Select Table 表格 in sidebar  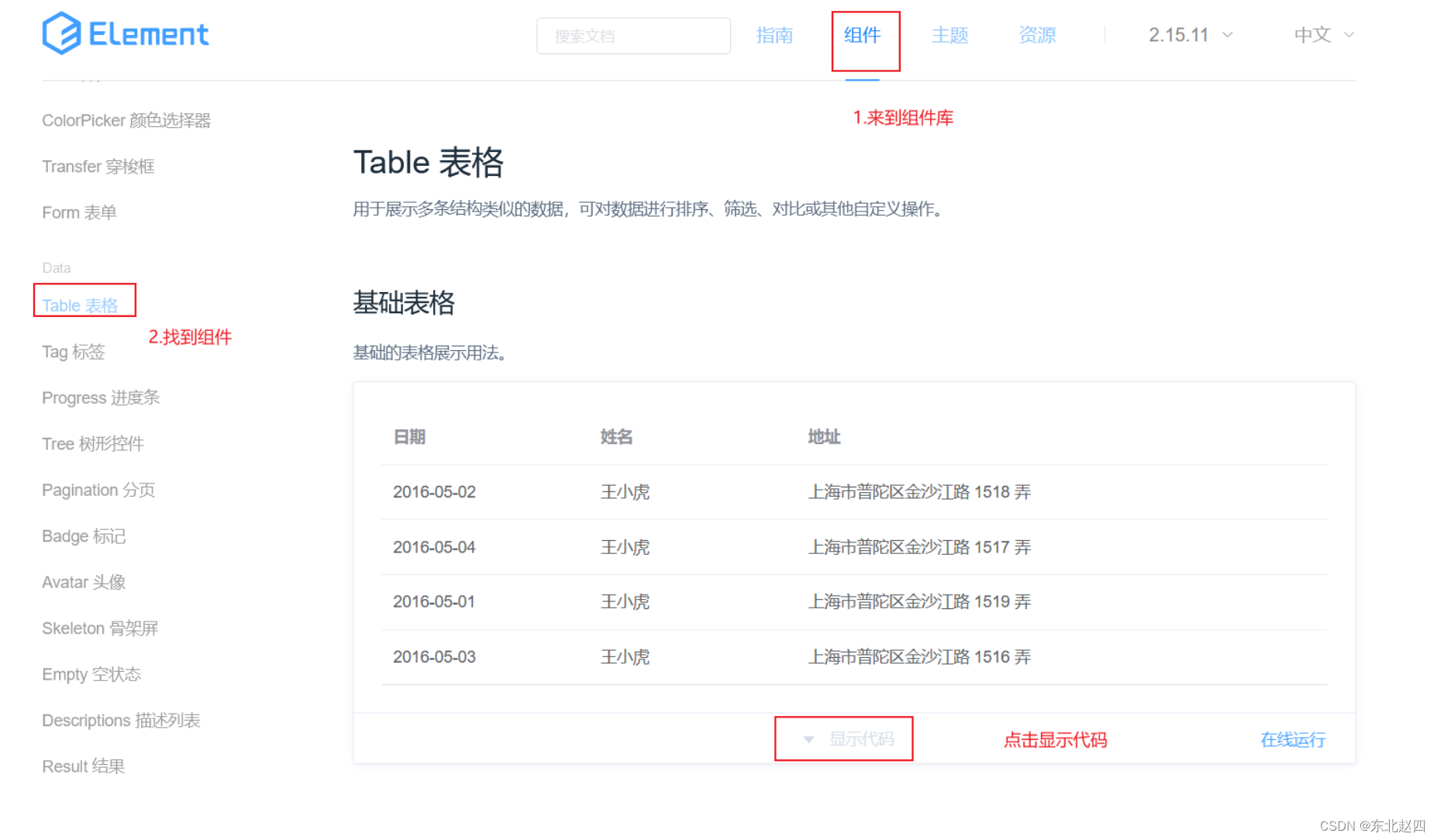(80, 305)
